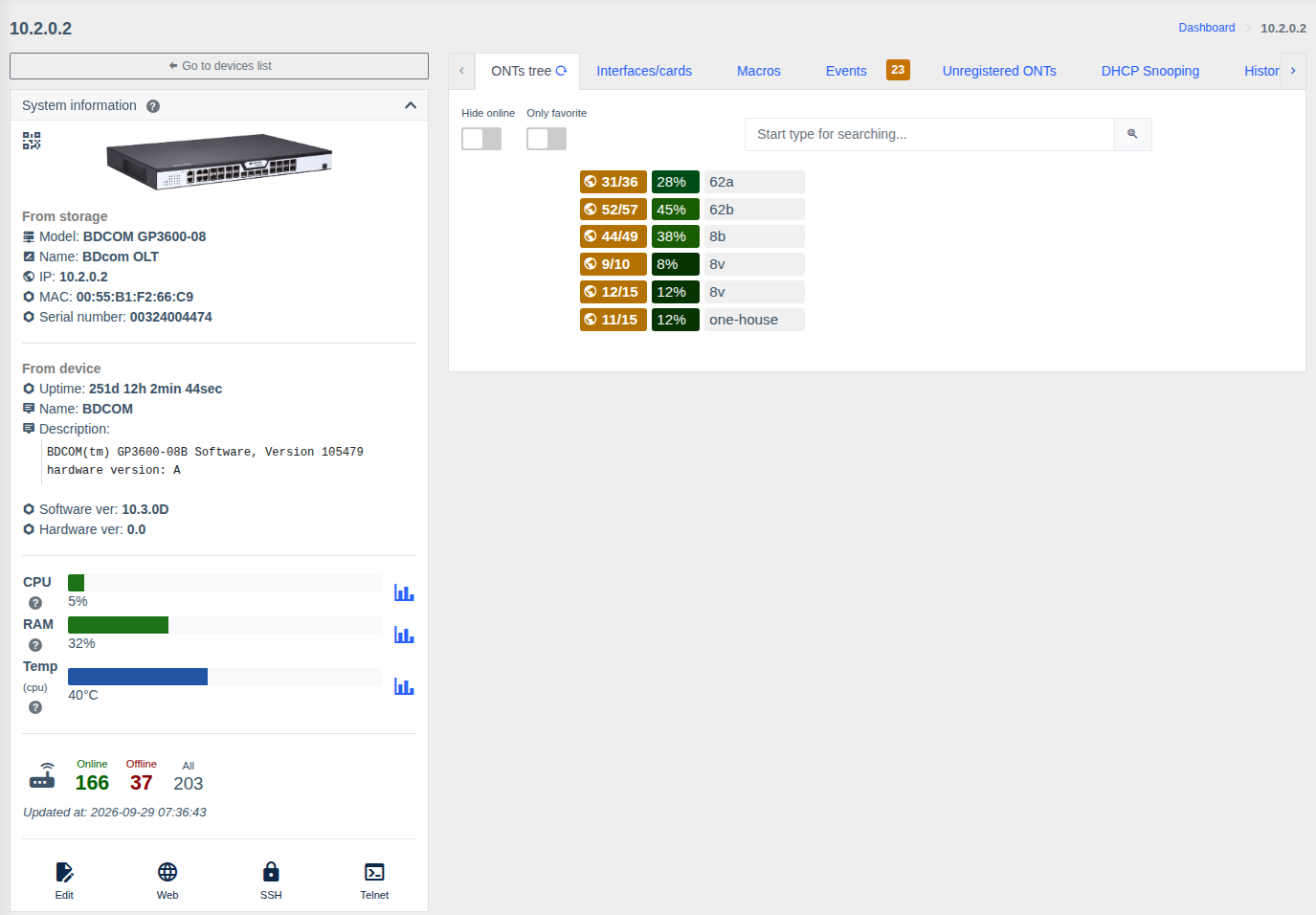Open Temp history chart icon

point(404,686)
